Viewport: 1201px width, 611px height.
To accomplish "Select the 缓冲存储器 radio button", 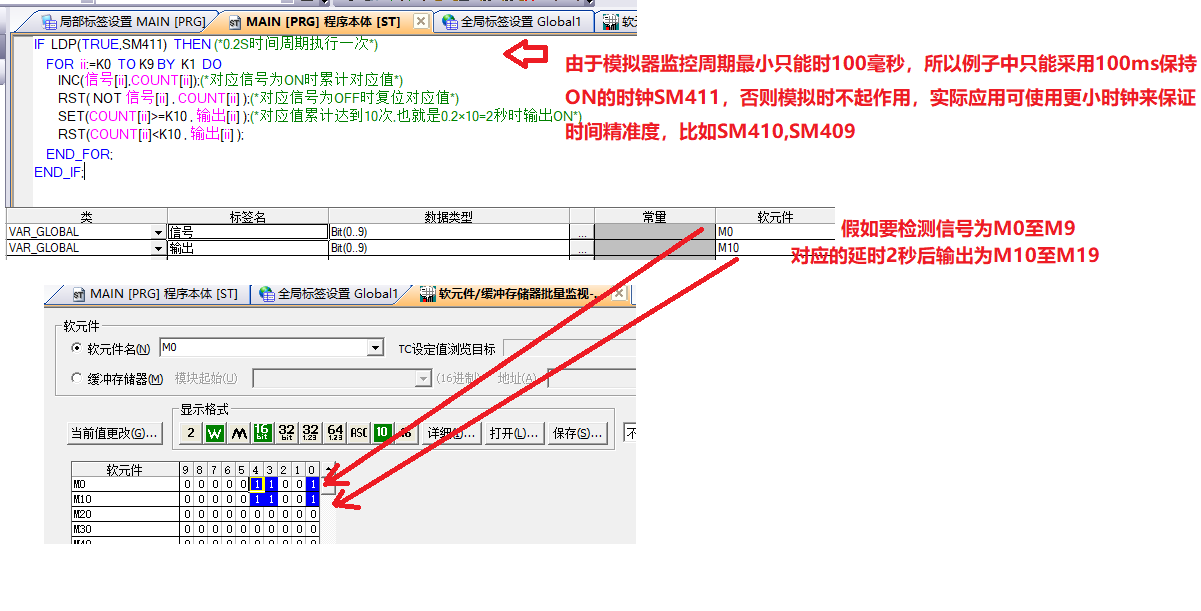I will 77,379.
